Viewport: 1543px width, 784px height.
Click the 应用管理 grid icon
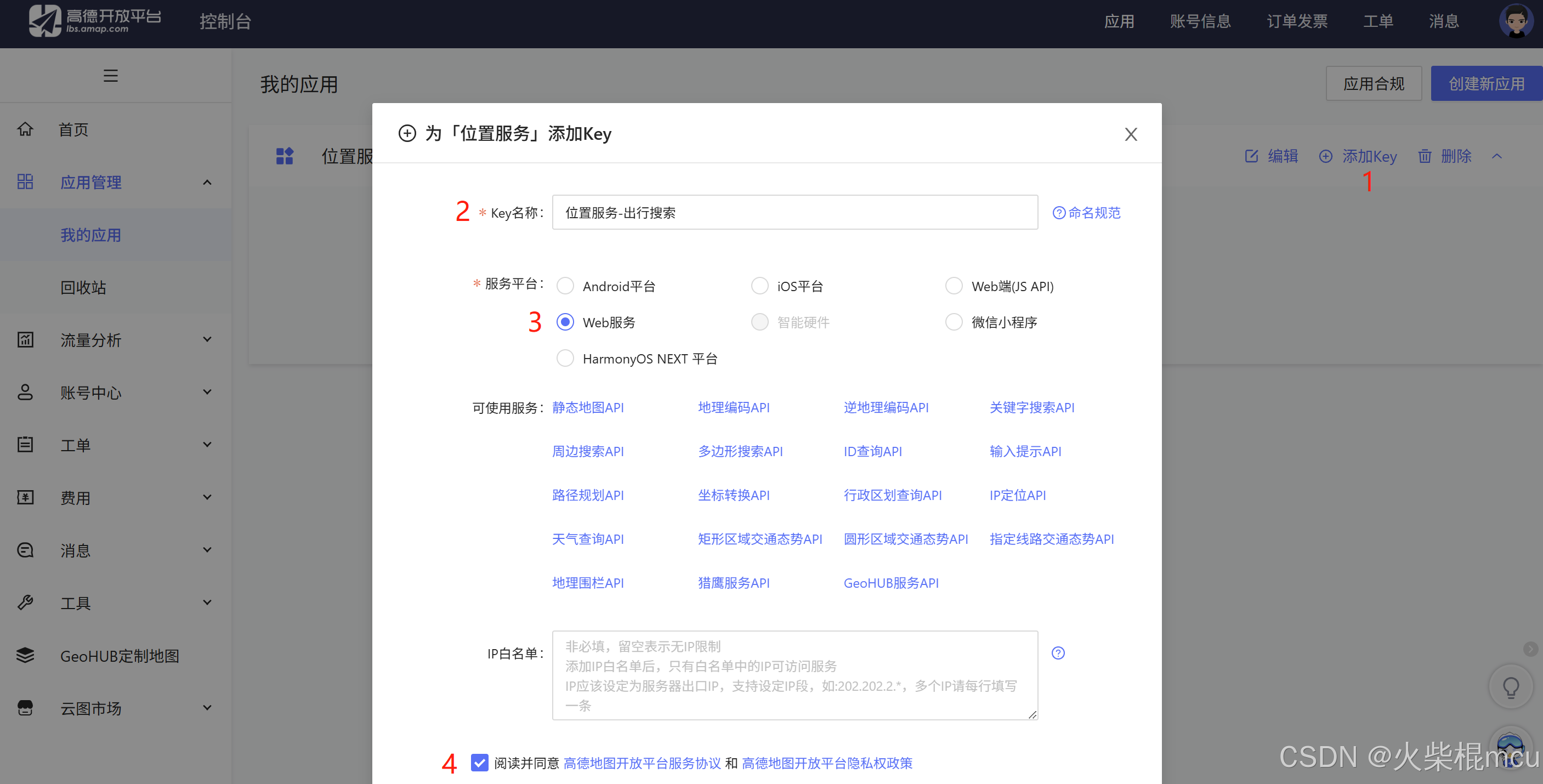point(25,182)
